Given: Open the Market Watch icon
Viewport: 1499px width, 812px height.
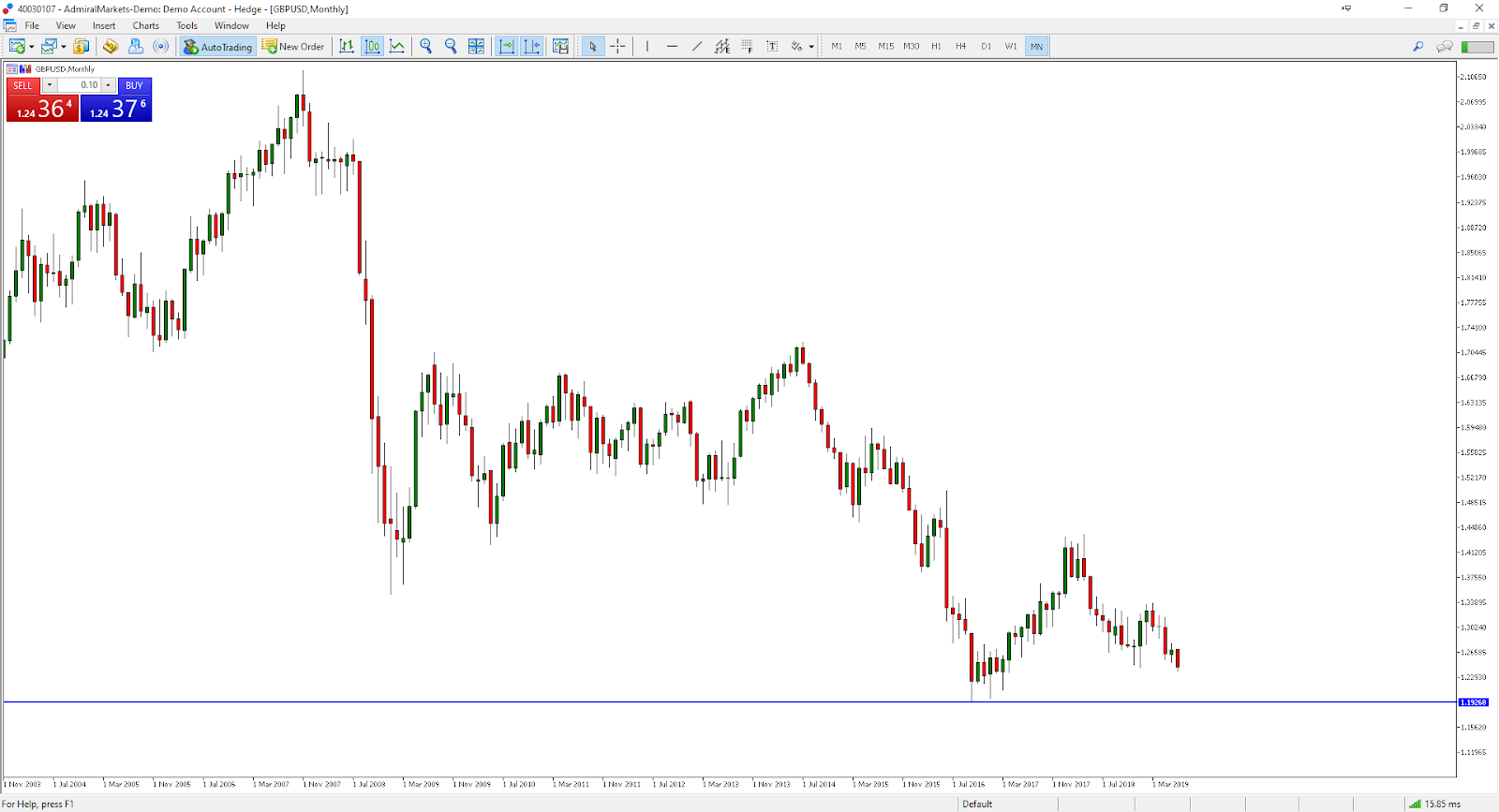Looking at the screenshot, I should (x=82, y=46).
